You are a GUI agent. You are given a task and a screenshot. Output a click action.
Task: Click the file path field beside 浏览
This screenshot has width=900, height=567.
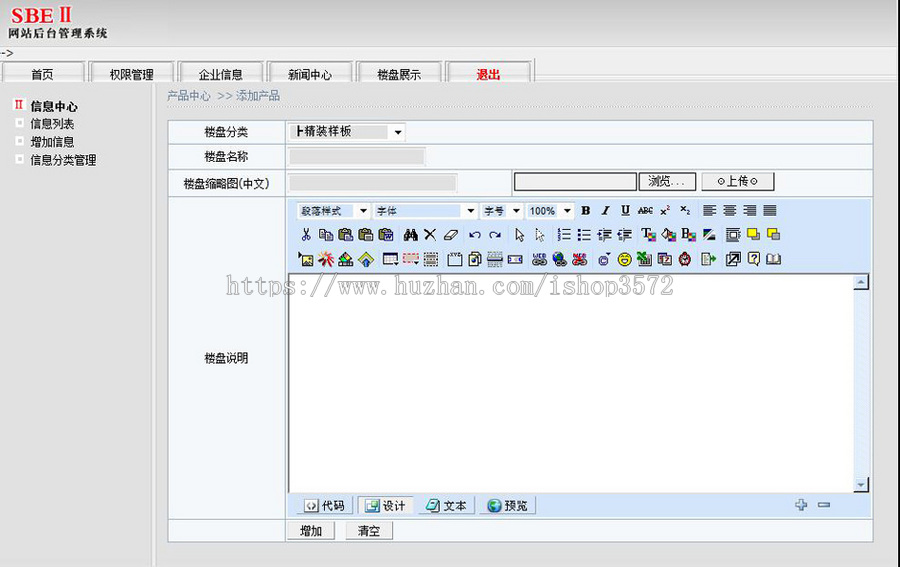pyautogui.click(x=575, y=181)
